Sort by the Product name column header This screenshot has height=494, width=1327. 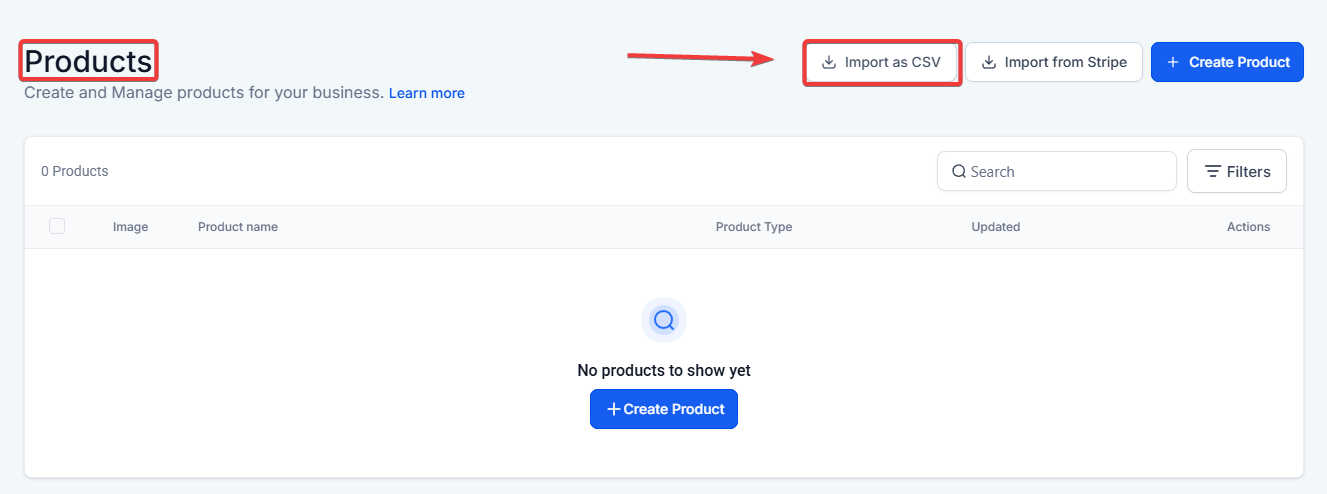point(238,227)
